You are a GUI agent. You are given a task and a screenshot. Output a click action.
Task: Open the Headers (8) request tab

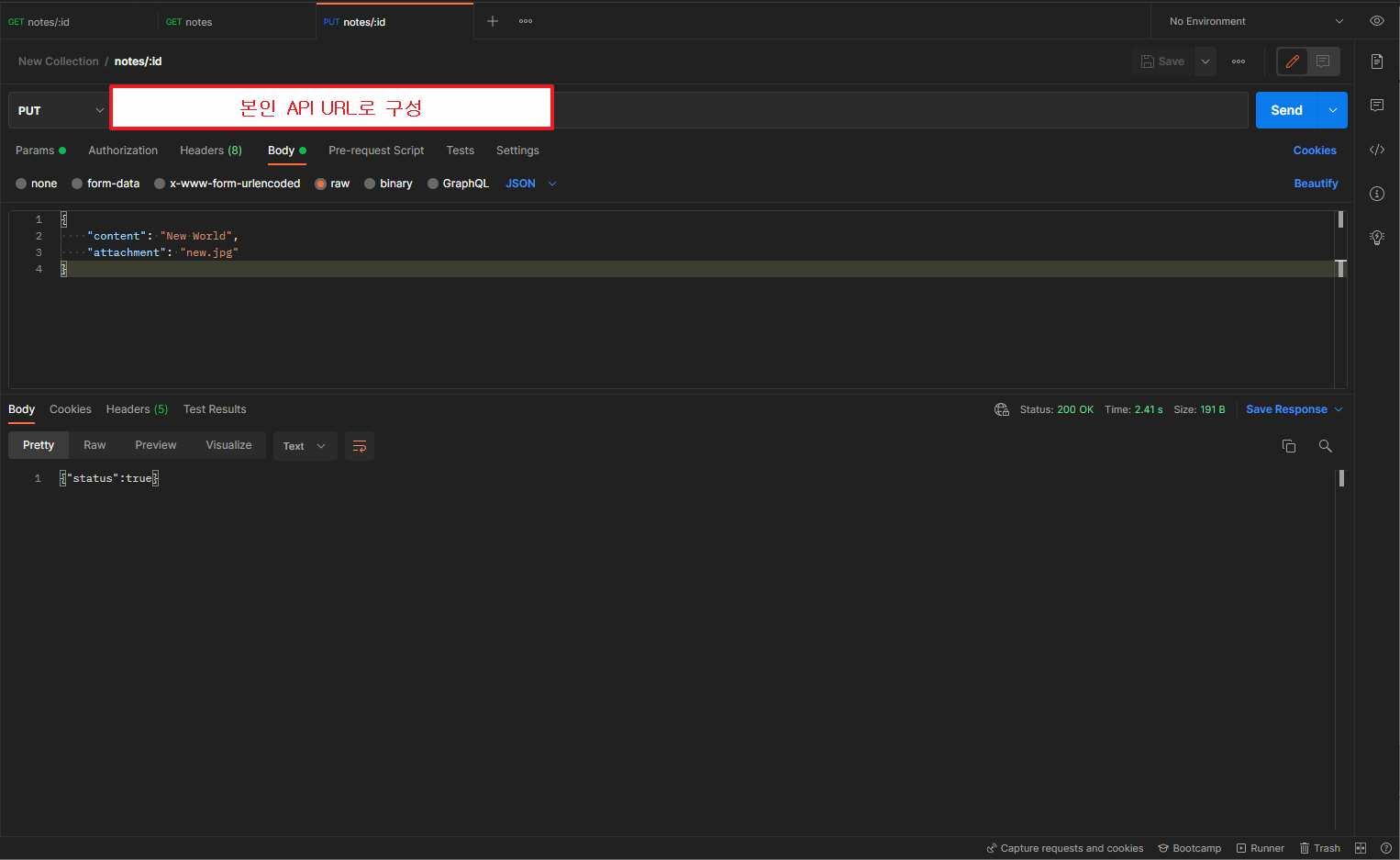coord(211,151)
